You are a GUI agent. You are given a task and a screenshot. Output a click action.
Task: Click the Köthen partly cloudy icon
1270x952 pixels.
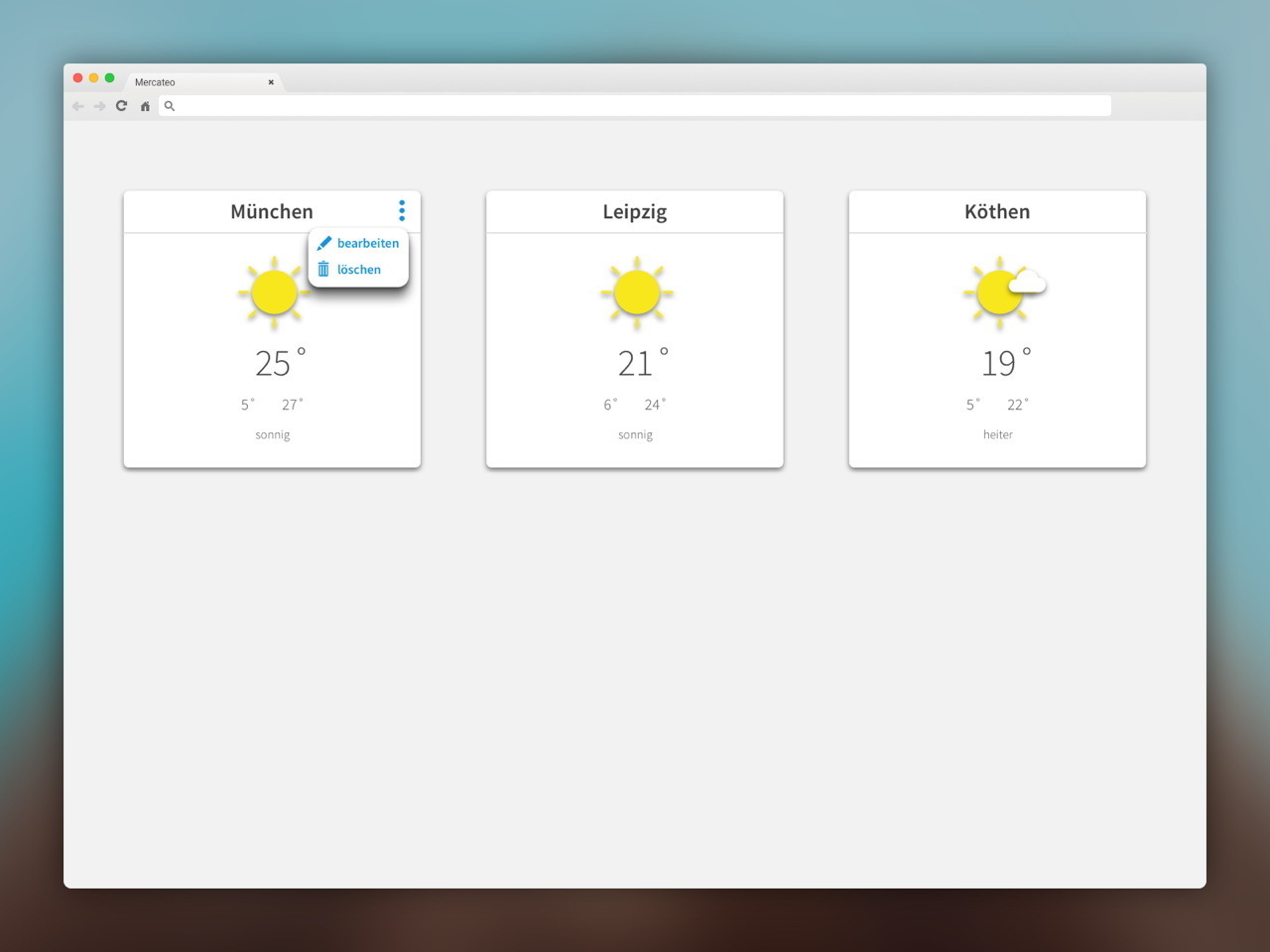click(x=1004, y=293)
